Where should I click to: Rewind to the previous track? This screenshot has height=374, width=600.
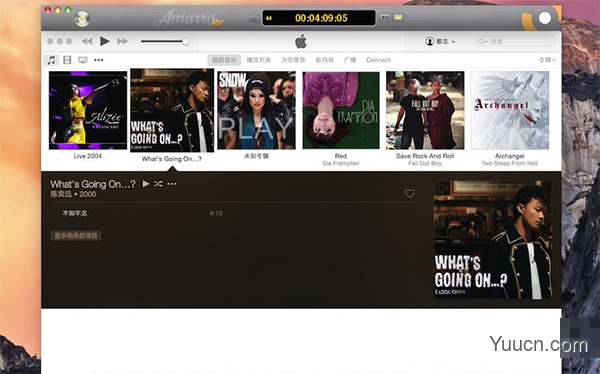click(x=87, y=41)
